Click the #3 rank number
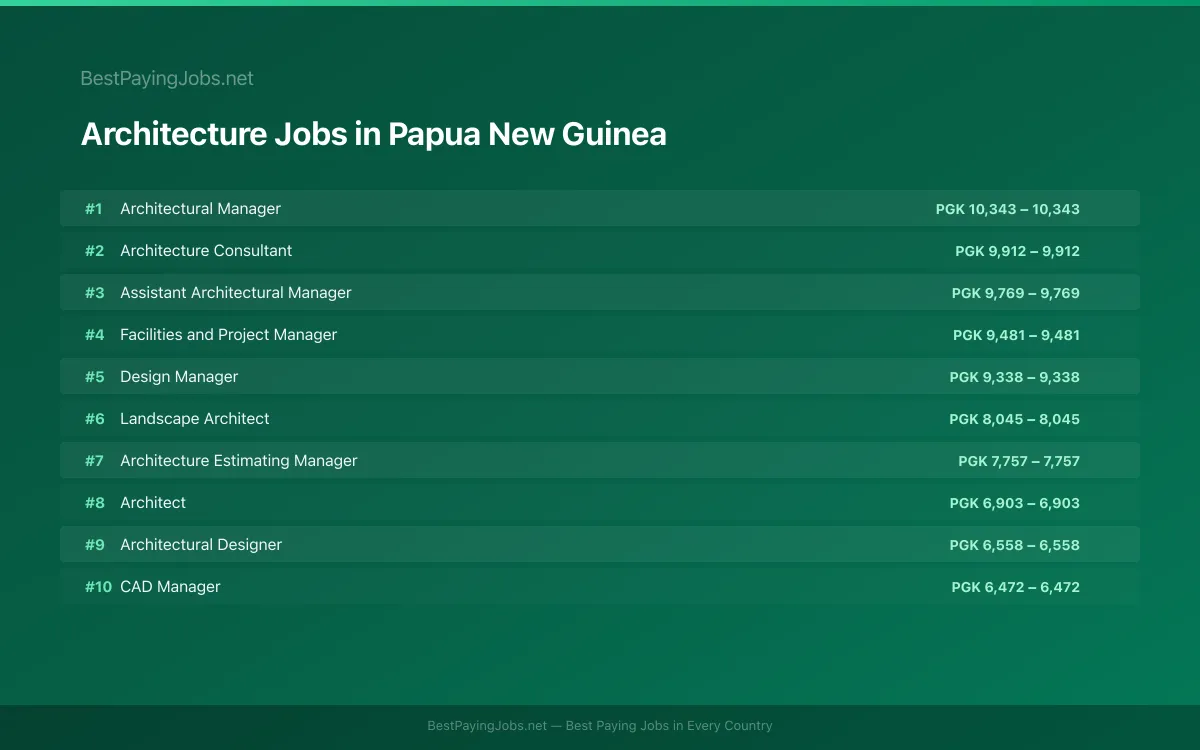 pyautogui.click(x=94, y=293)
